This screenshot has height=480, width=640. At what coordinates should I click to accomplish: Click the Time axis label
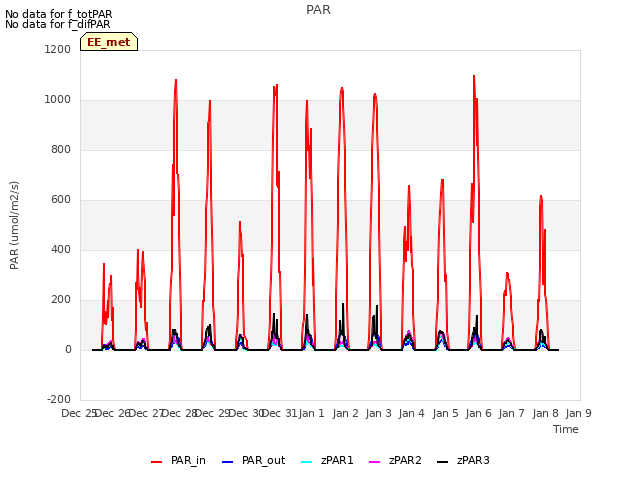(x=566, y=429)
